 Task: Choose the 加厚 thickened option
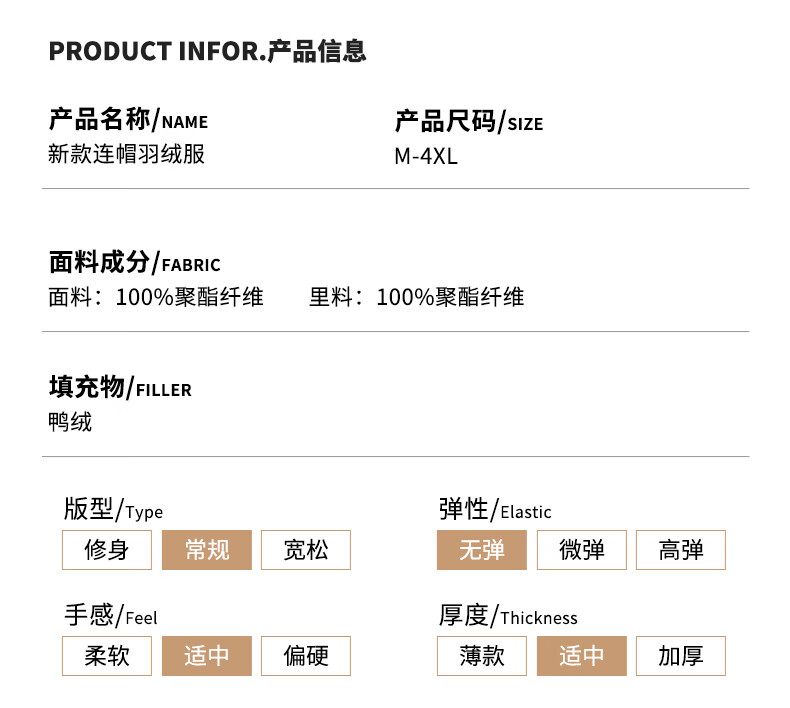(x=681, y=656)
